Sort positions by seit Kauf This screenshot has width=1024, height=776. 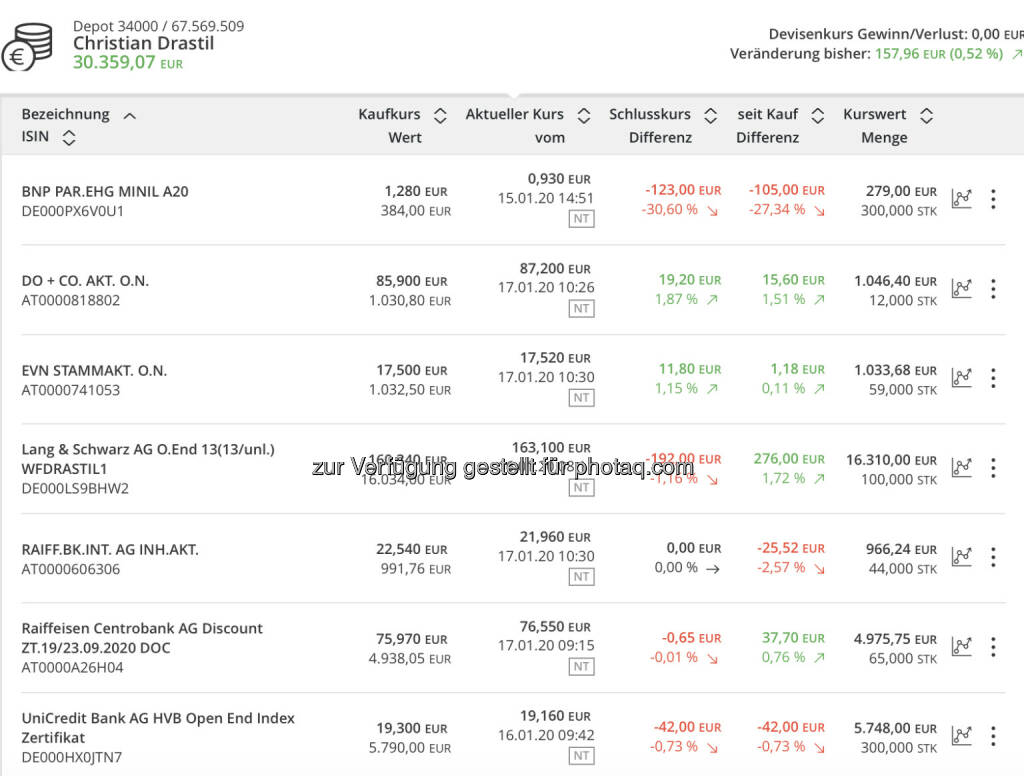[817, 116]
